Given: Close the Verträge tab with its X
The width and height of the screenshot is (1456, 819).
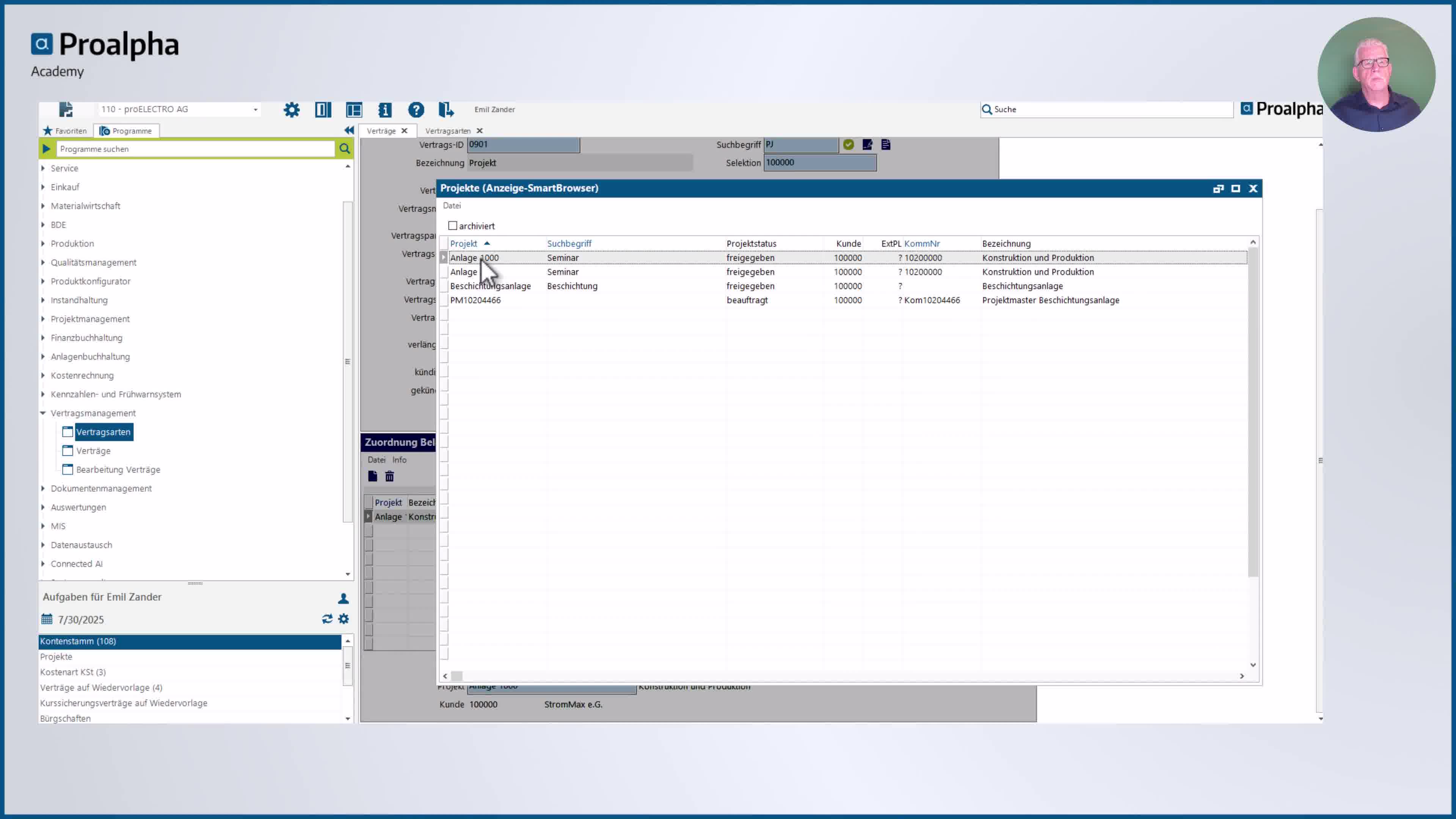Looking at the screenshot, I should point(404,130).
